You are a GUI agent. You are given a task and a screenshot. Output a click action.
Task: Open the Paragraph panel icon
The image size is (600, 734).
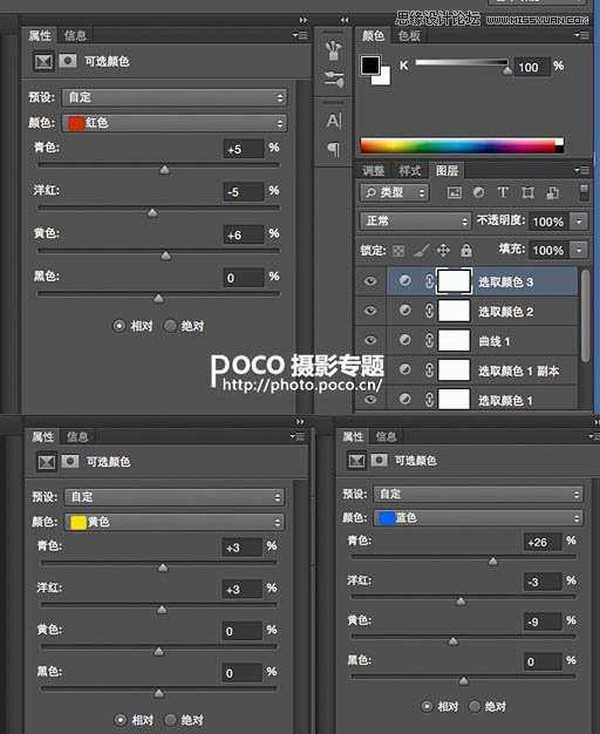(333, 149)
